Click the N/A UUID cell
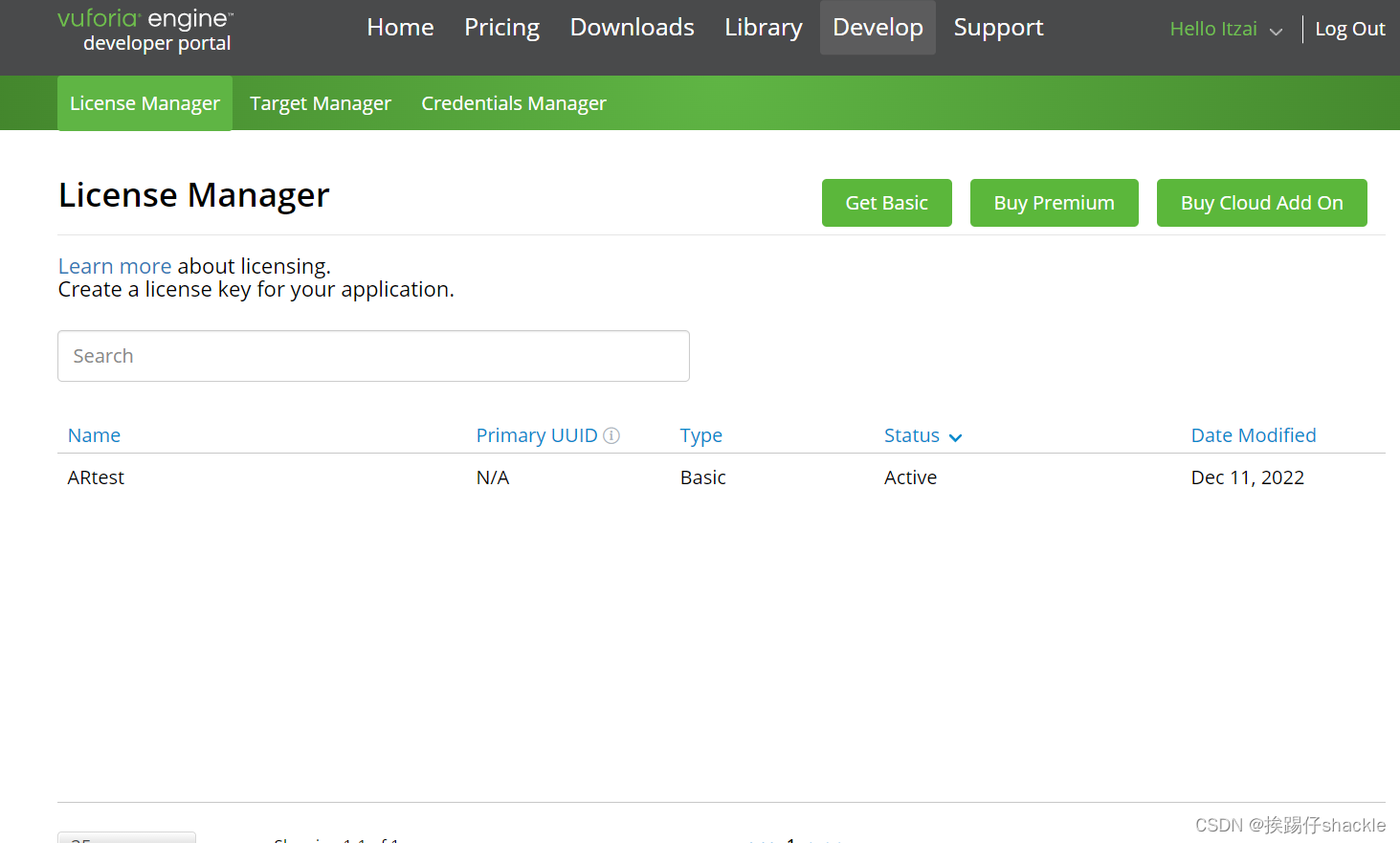The height and width of the screenshot is (843, 1400). tap(493, 477)
